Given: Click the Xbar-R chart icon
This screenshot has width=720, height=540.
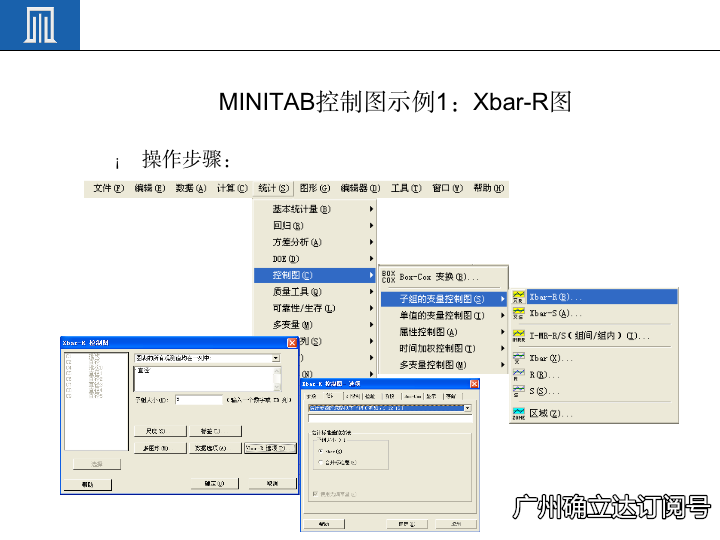Looking at the screenshot, I should click(x=518, y=297).
